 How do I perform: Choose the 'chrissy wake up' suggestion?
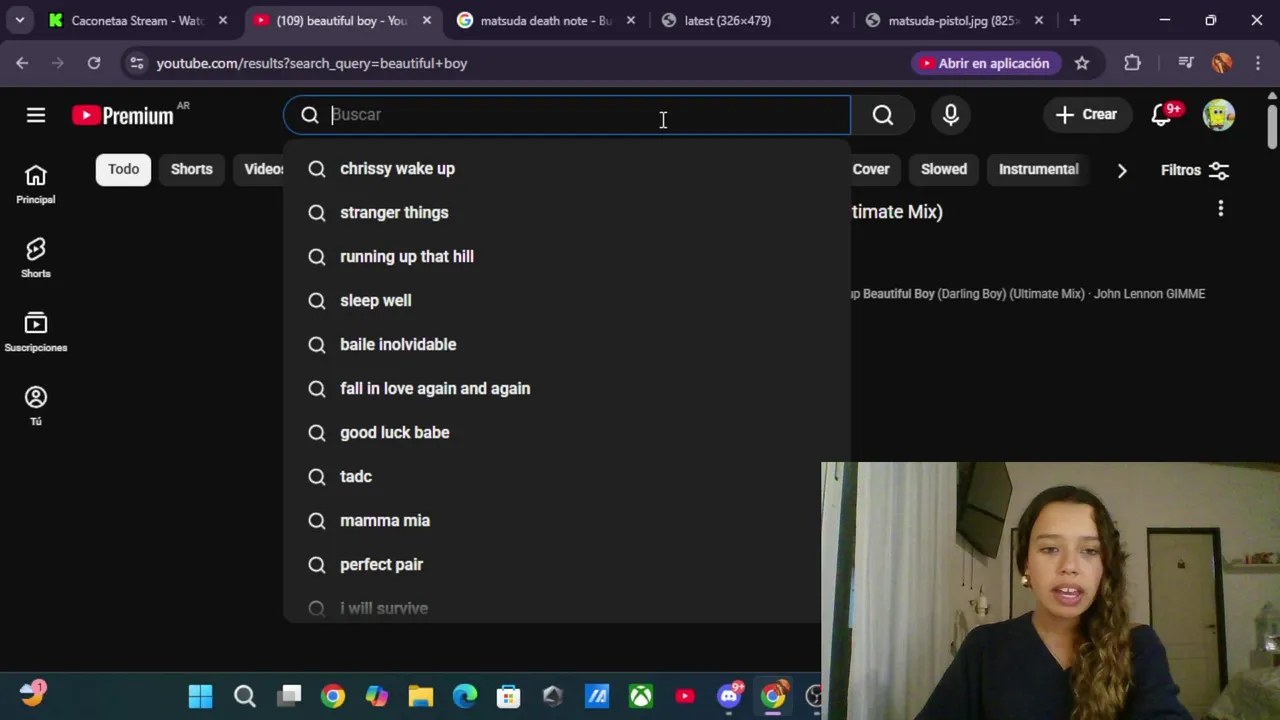(566, 168)
